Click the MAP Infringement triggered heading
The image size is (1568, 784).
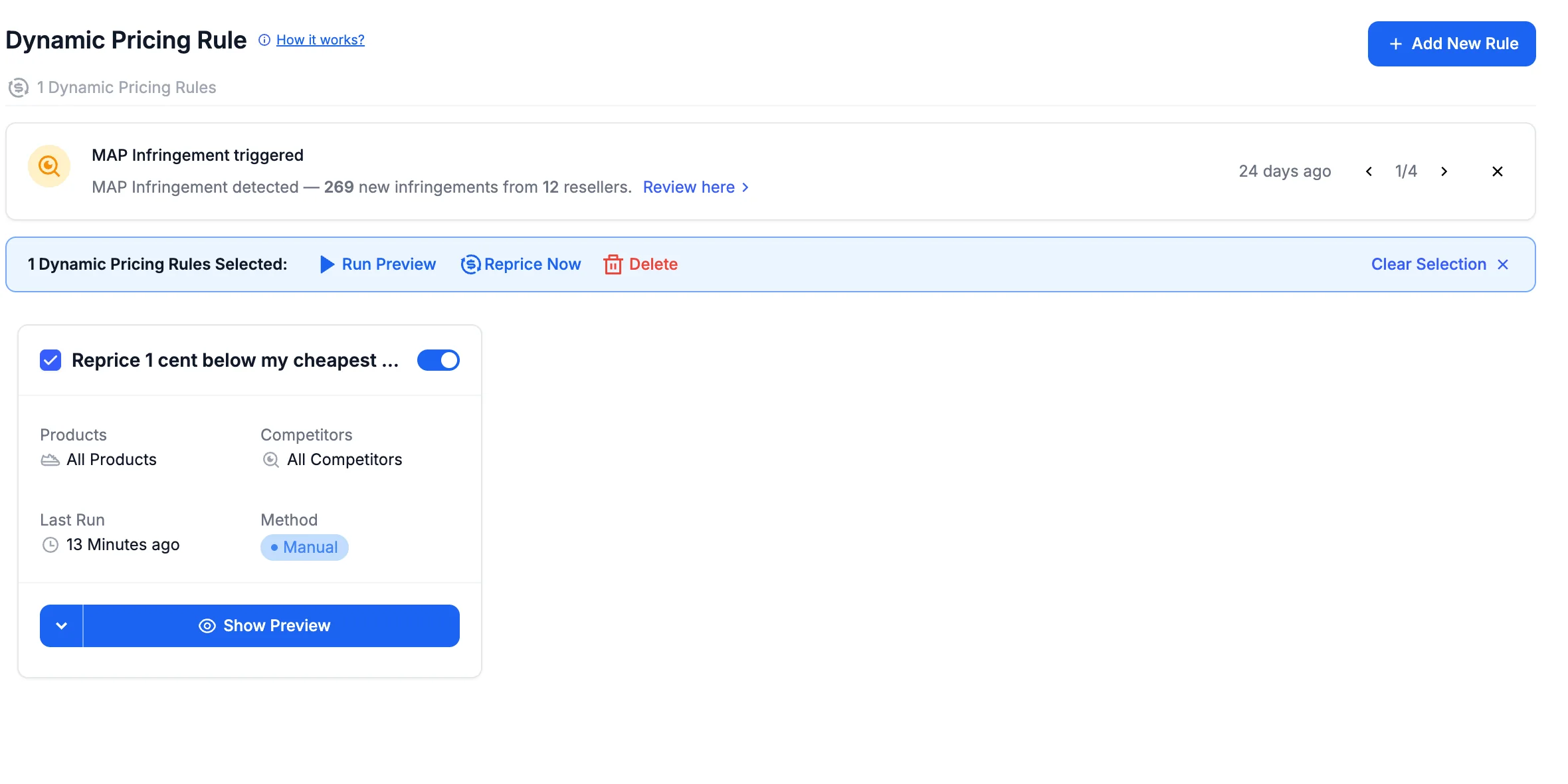coord(197,155)
